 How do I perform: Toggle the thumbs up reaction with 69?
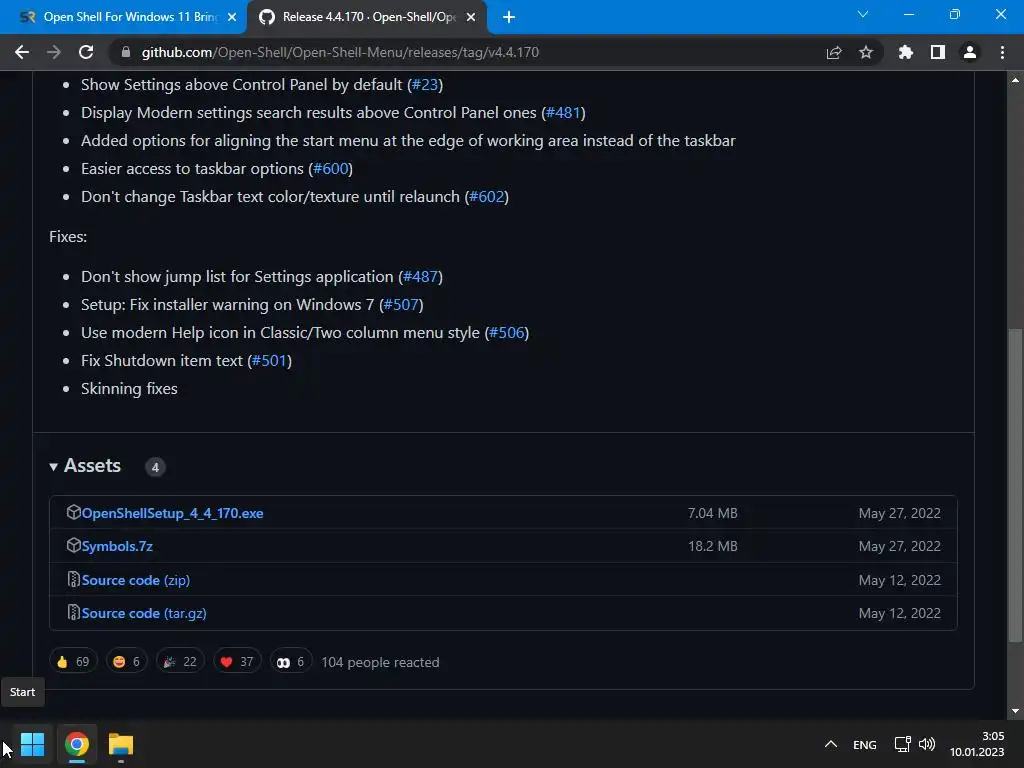pos(73,662)
